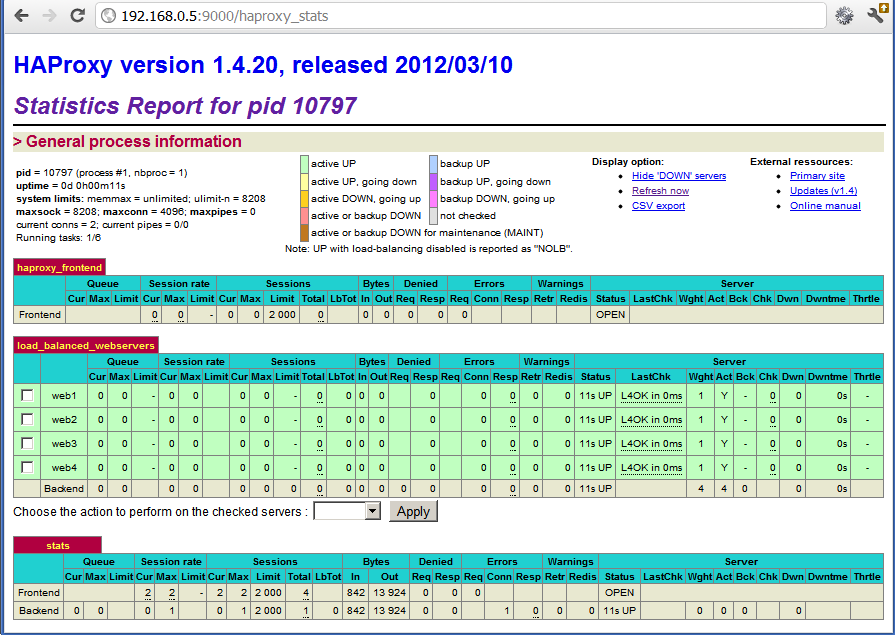Select the load_balanced_webservers section title

point(86,345)
